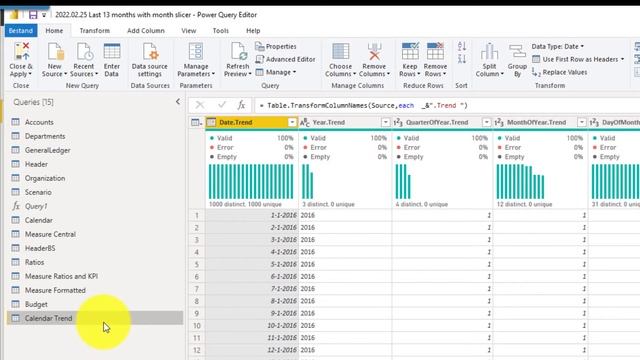This screenshot has width=640, height=360.
Task: Select the Measure Central query
Action: pyautogui.click(x=95, y=234)
